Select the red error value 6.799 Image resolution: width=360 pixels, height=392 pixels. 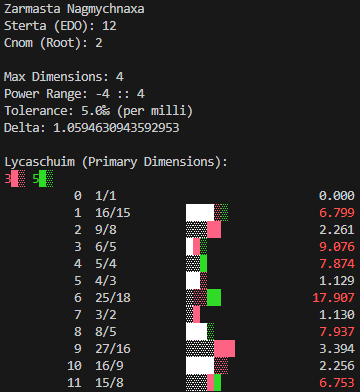(337, 213)
